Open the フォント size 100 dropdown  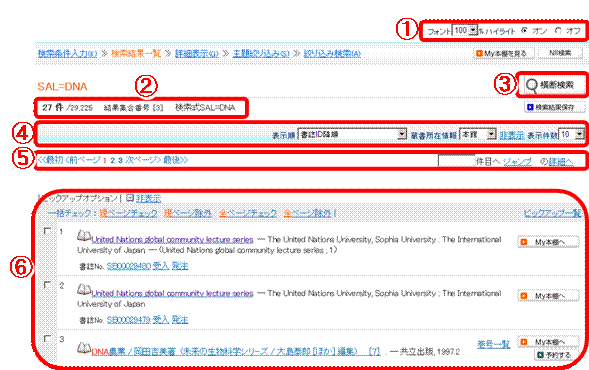click(465, 30)
